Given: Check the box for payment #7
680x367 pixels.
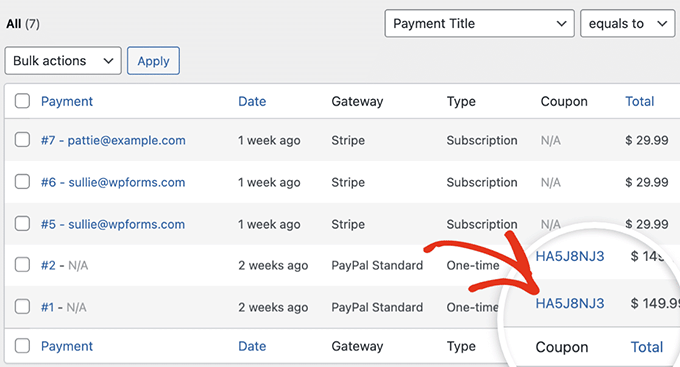Looking at the screenshot, I should tap(22, 140).
